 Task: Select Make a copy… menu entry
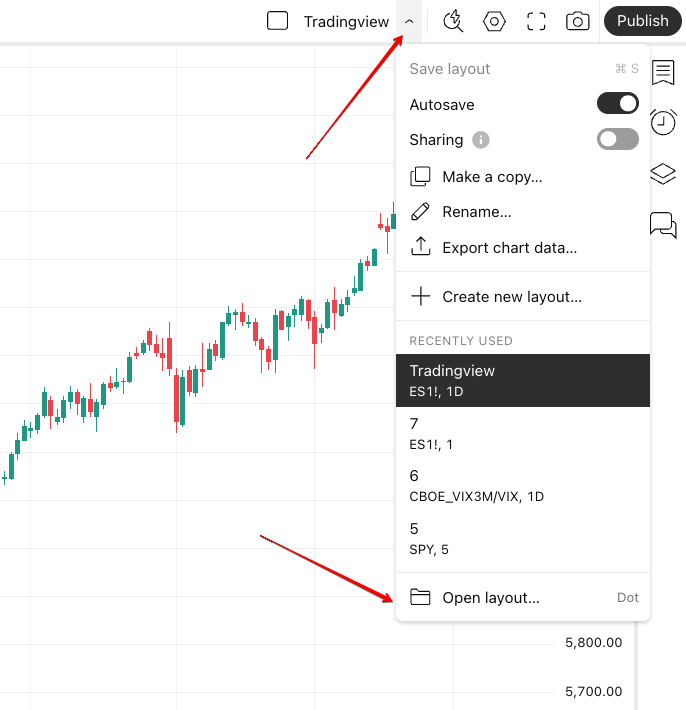[523, 177]
